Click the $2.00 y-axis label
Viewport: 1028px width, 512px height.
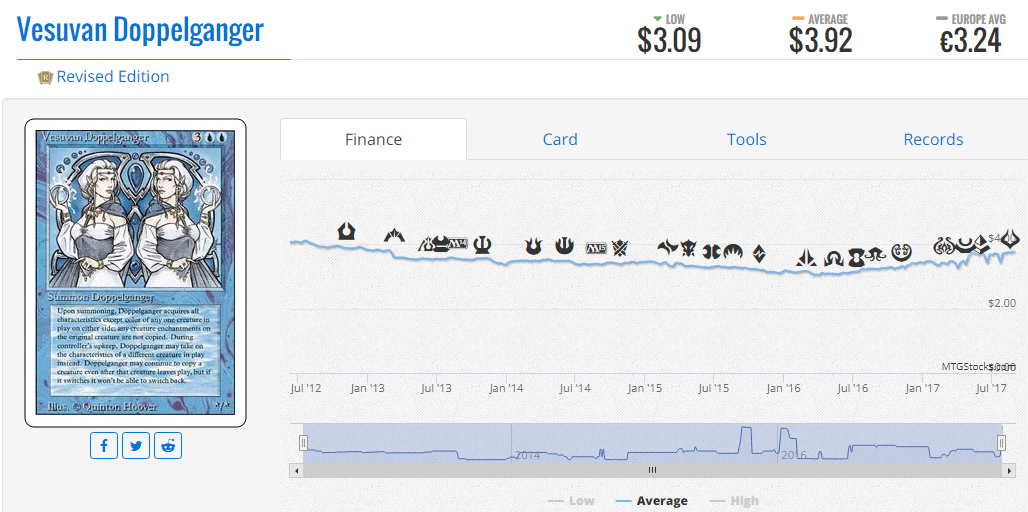pos(1001,303)
